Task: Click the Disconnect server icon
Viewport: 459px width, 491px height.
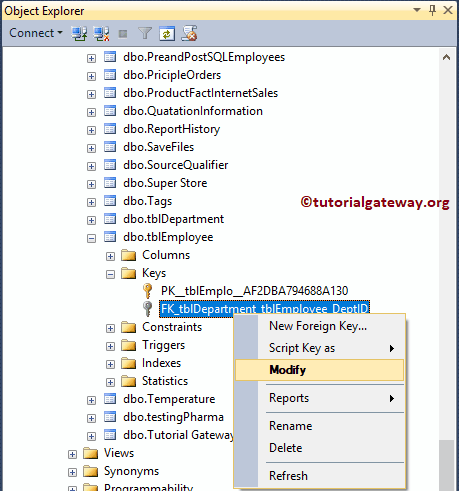Action: pos(101,34)
